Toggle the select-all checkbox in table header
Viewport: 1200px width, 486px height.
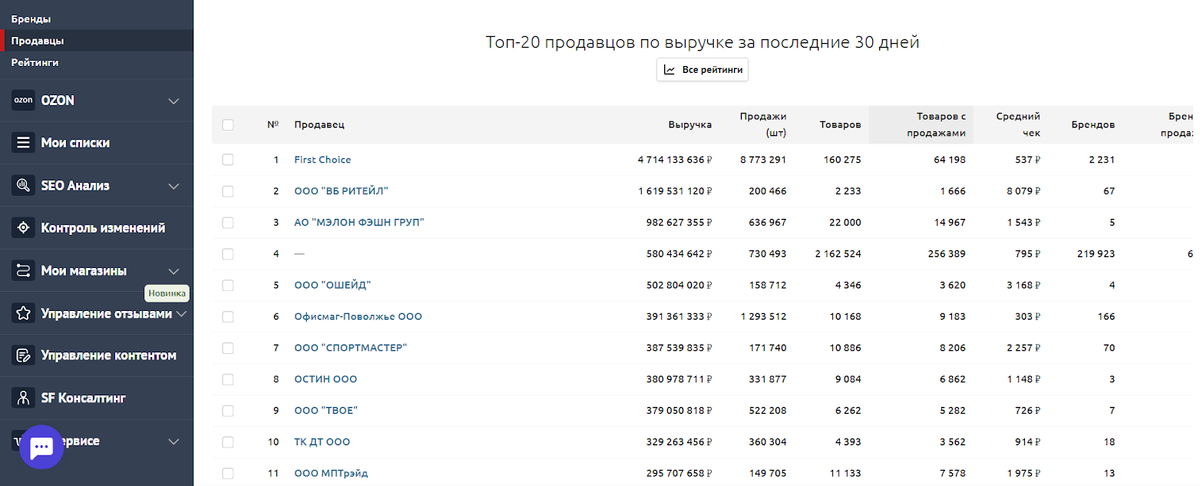point(228,125)
